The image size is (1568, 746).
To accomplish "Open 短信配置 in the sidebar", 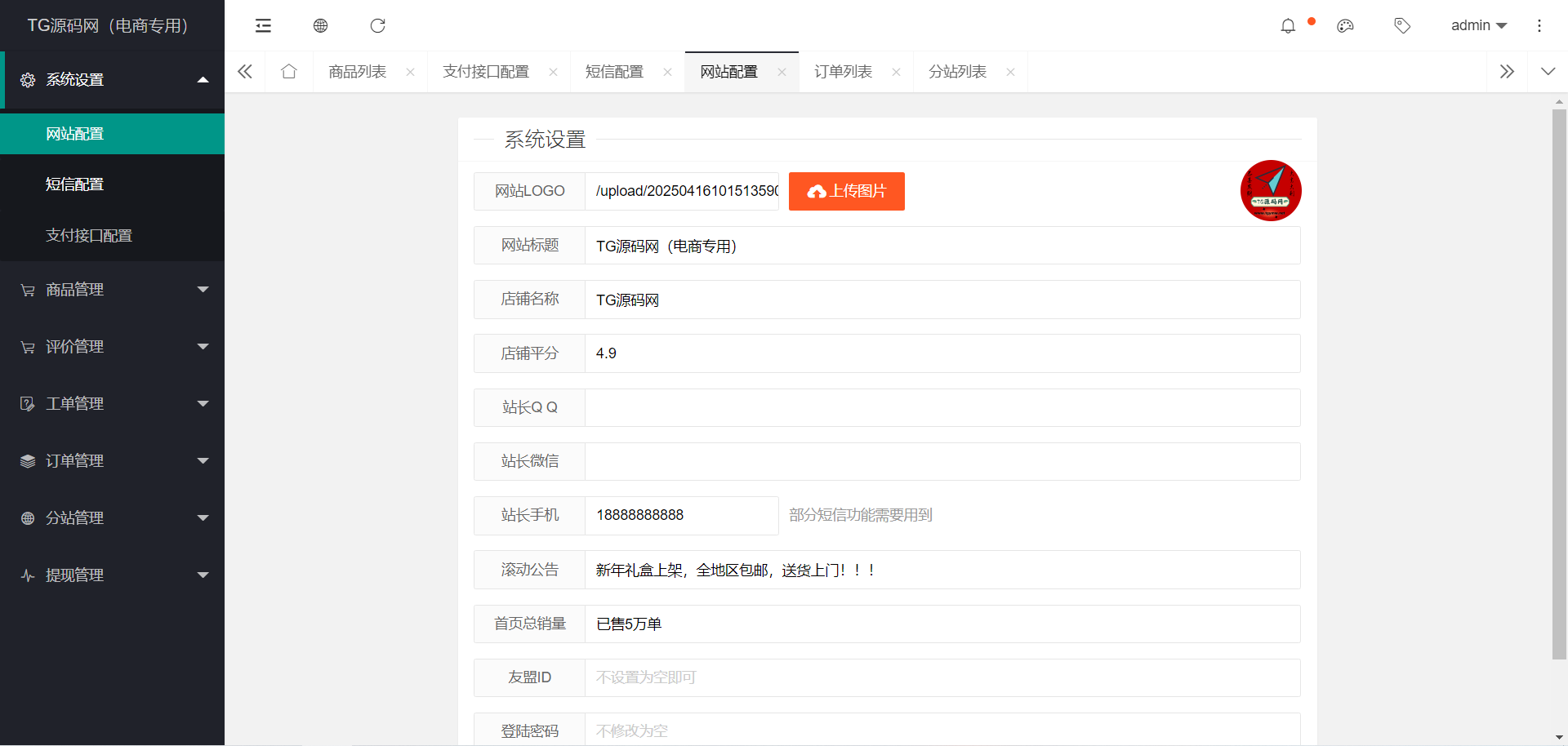I will click(x=75, y=184).
